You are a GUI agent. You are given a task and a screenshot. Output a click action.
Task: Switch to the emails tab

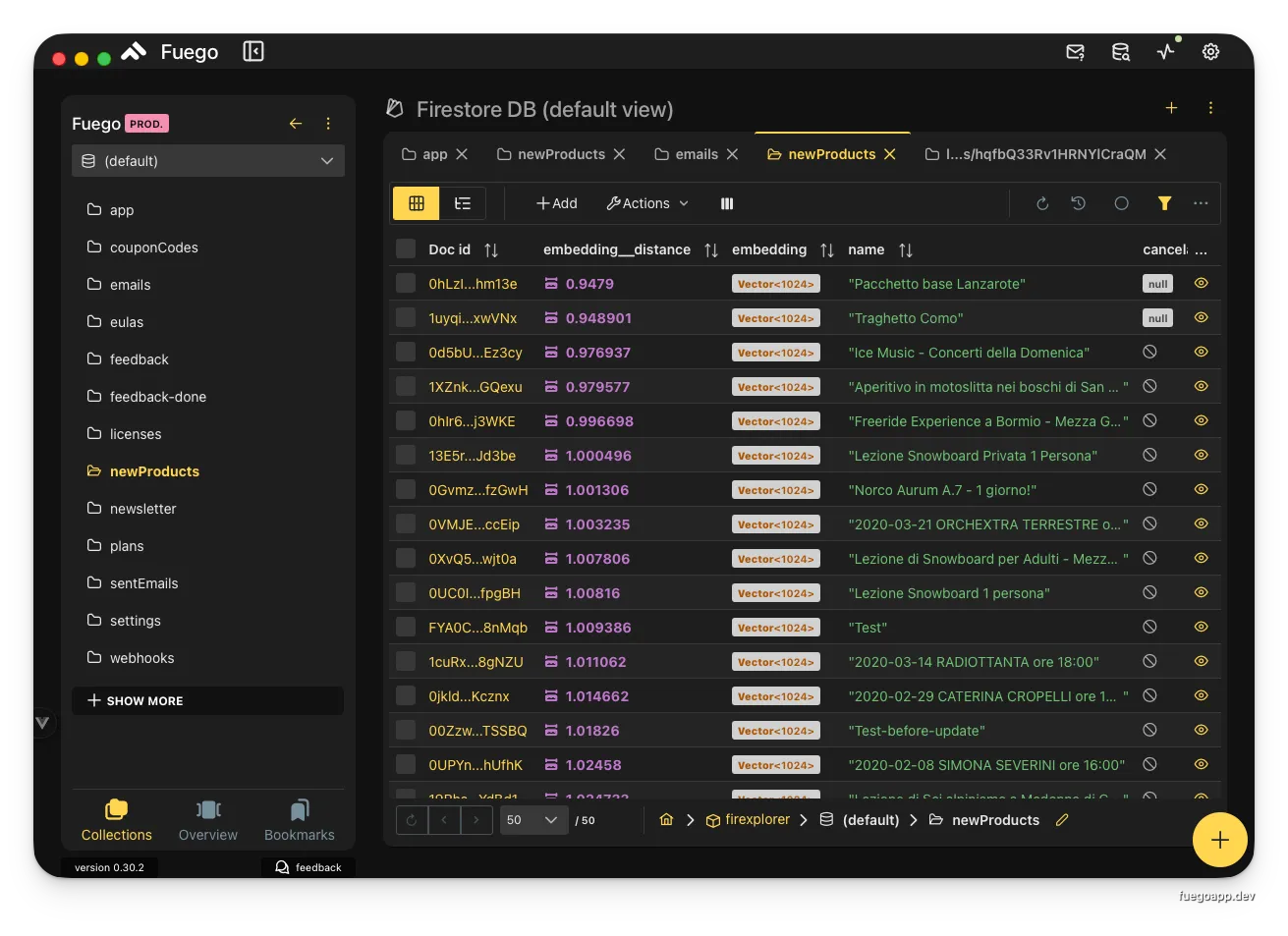pyautogui.click(x=695, y=154)
